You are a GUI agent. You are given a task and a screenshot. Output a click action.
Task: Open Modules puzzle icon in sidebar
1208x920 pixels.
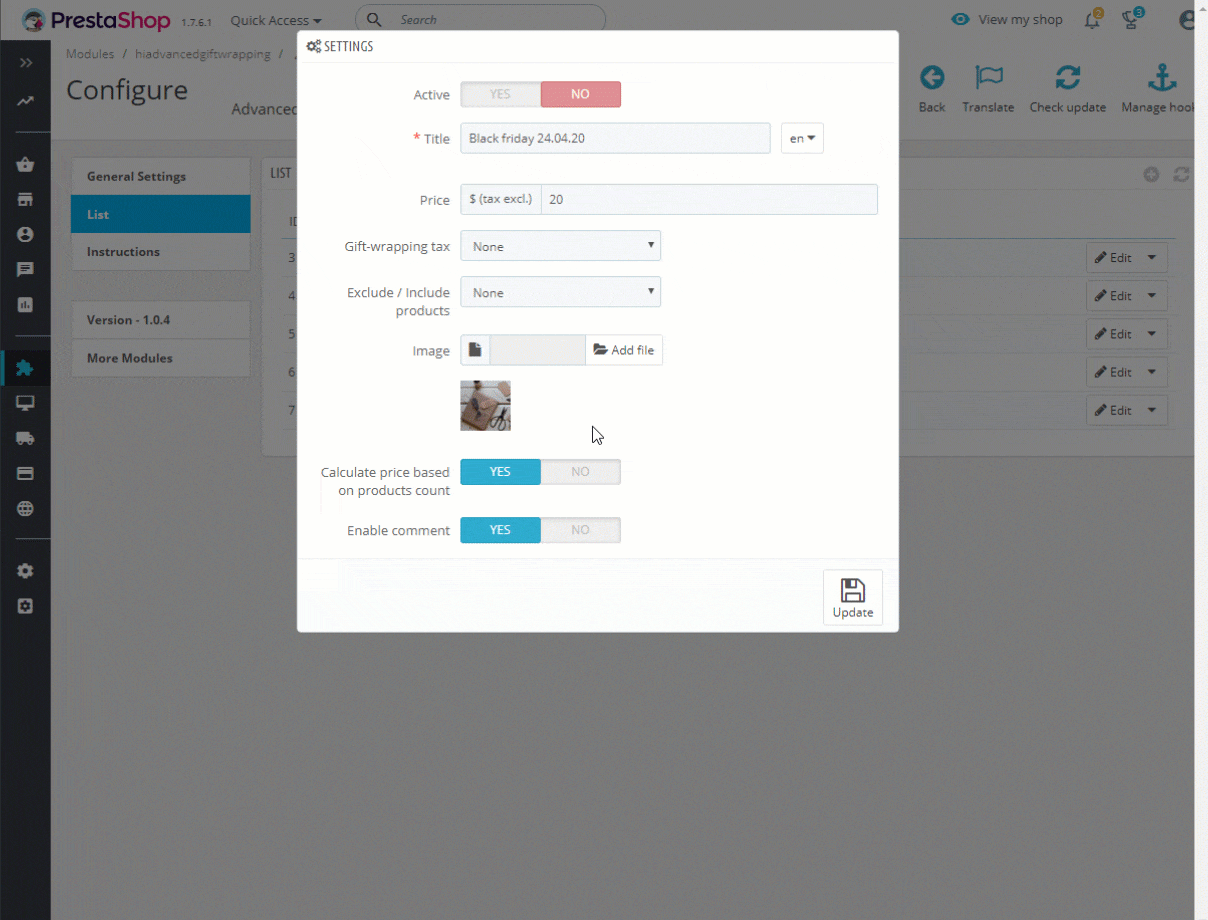click(25, 368)
